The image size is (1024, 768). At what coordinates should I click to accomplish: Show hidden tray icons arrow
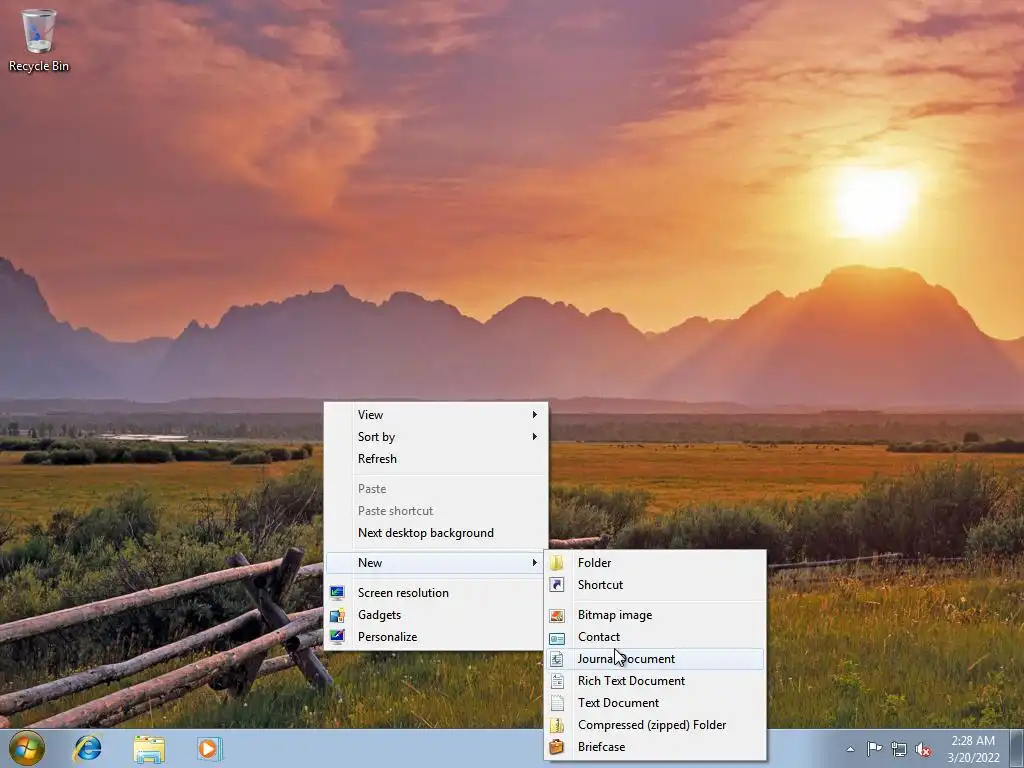(x=850, y=749)
